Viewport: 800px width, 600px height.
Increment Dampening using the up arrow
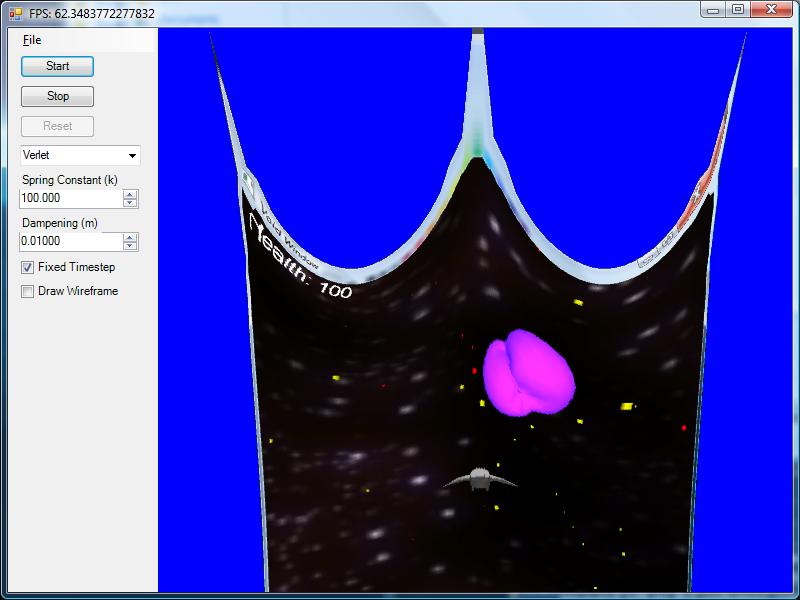click(x=130, y=236)
